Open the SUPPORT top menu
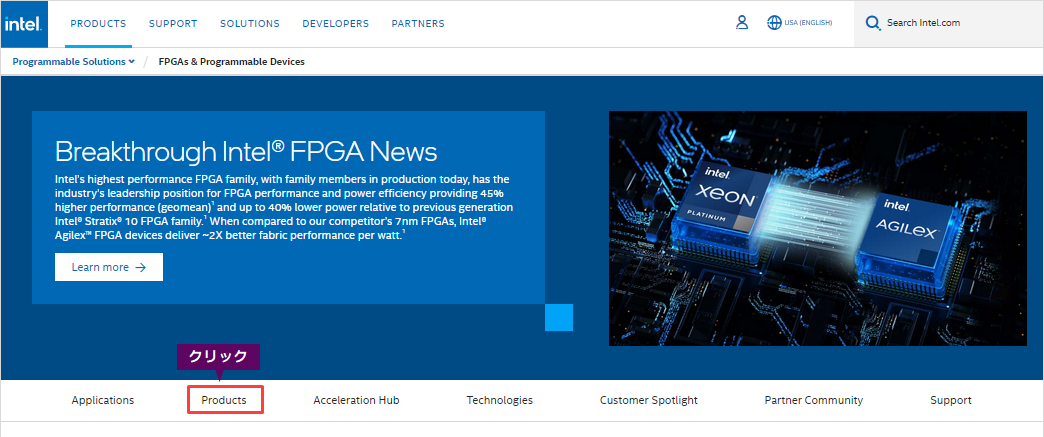Viewport: 1044px width, 437px height. pos(173,23)
